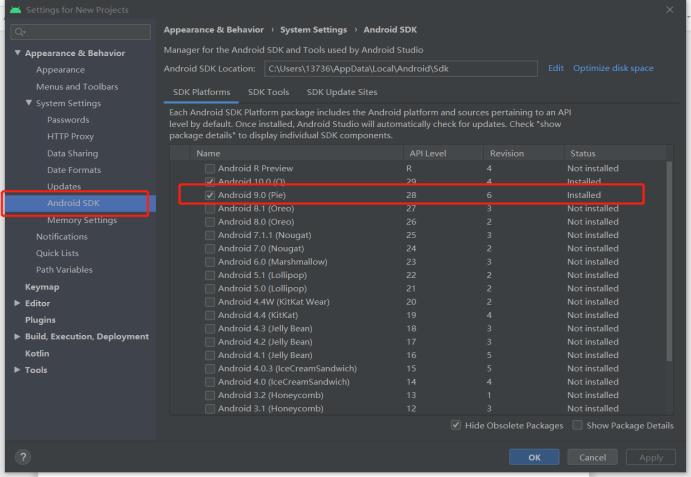Click System Settings in the breadcrumb
Viewport: 691px width, 477px height.
point(313,30)
